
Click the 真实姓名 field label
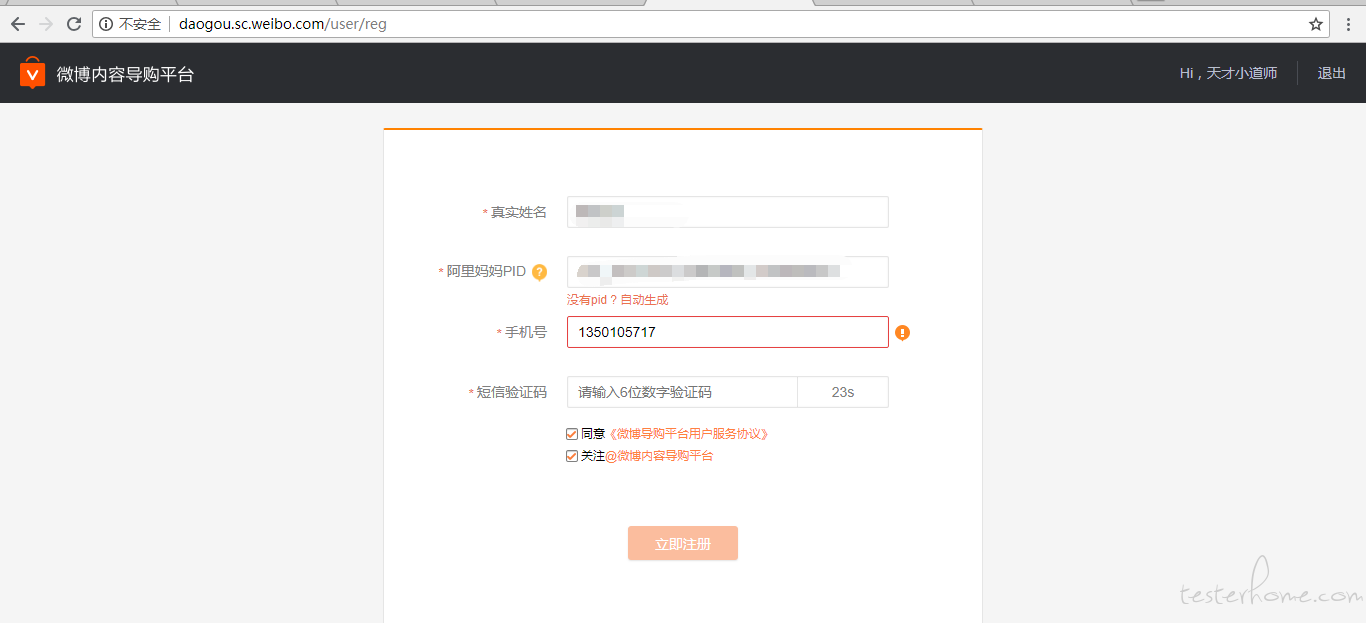tap(518, 212)
